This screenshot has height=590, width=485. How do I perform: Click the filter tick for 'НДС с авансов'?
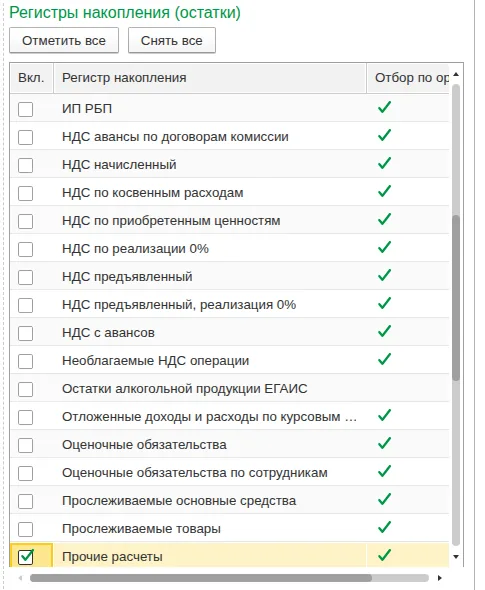(385, 331)
